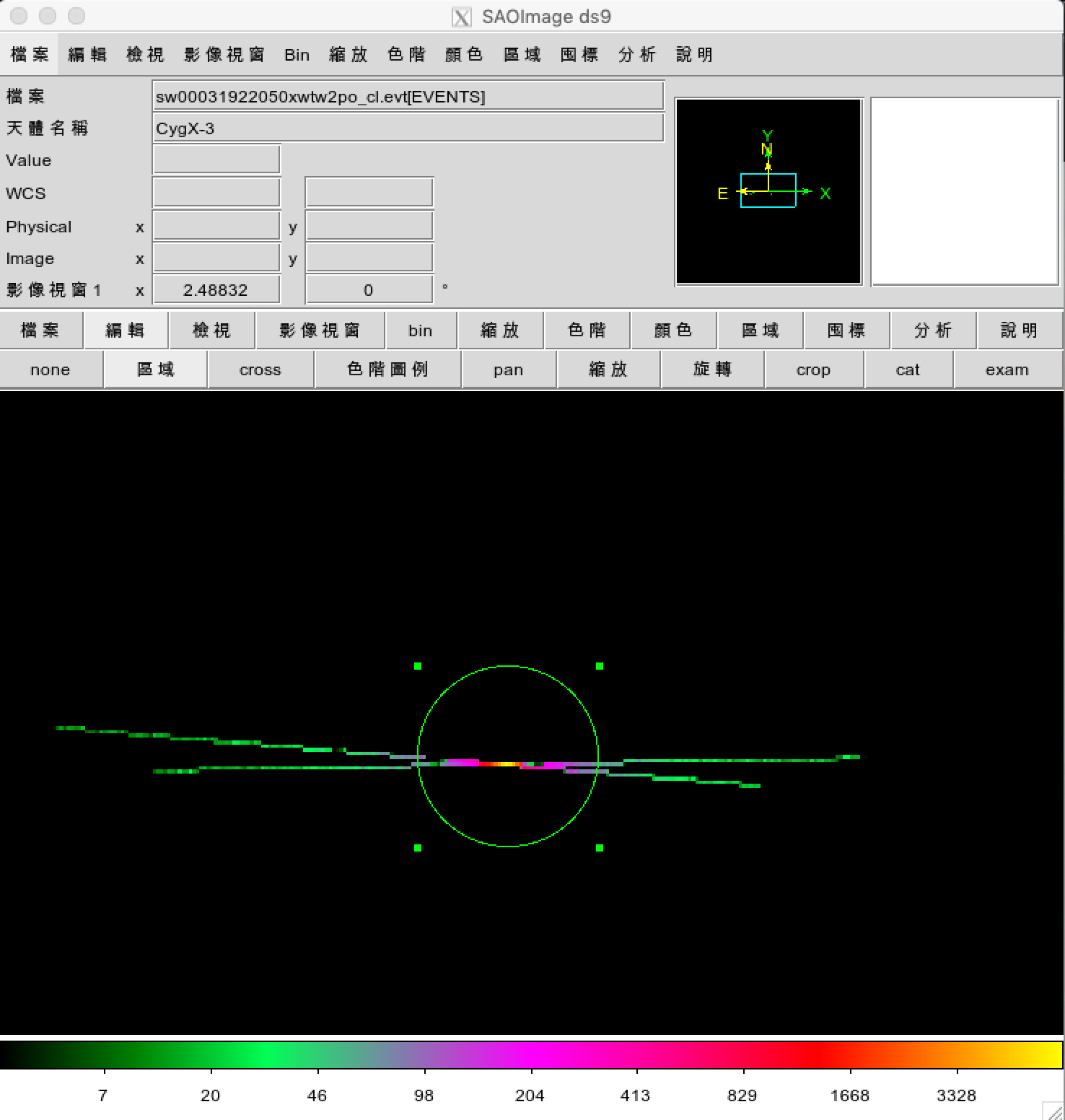Image resolution: width=1065 pixels, height=1120 pixels.
Task: Open the 影像視窗 menu in the menu bar
Action: tap(224, 55)
